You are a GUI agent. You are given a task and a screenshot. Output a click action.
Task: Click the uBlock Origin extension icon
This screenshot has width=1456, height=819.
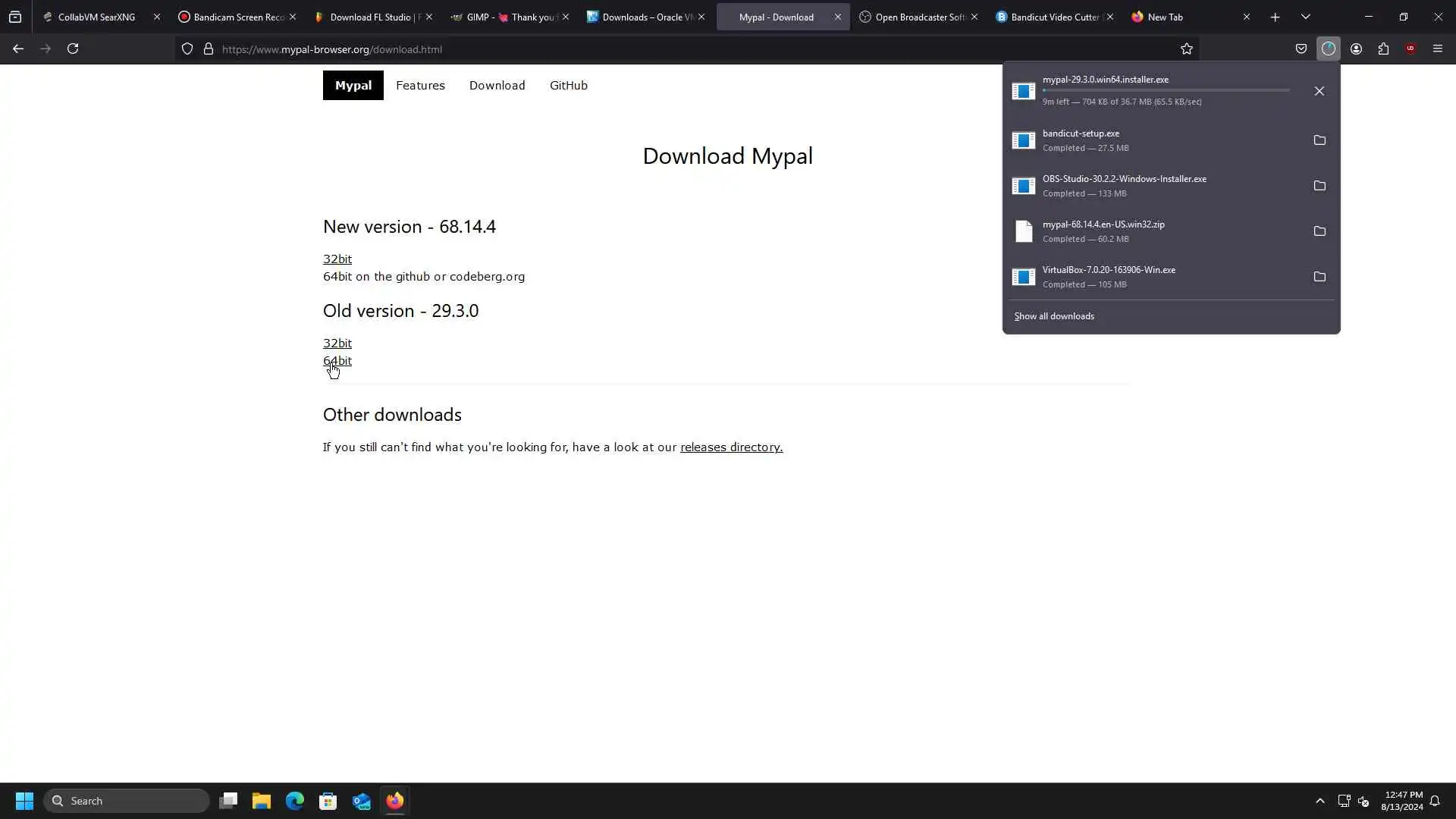1410,49
